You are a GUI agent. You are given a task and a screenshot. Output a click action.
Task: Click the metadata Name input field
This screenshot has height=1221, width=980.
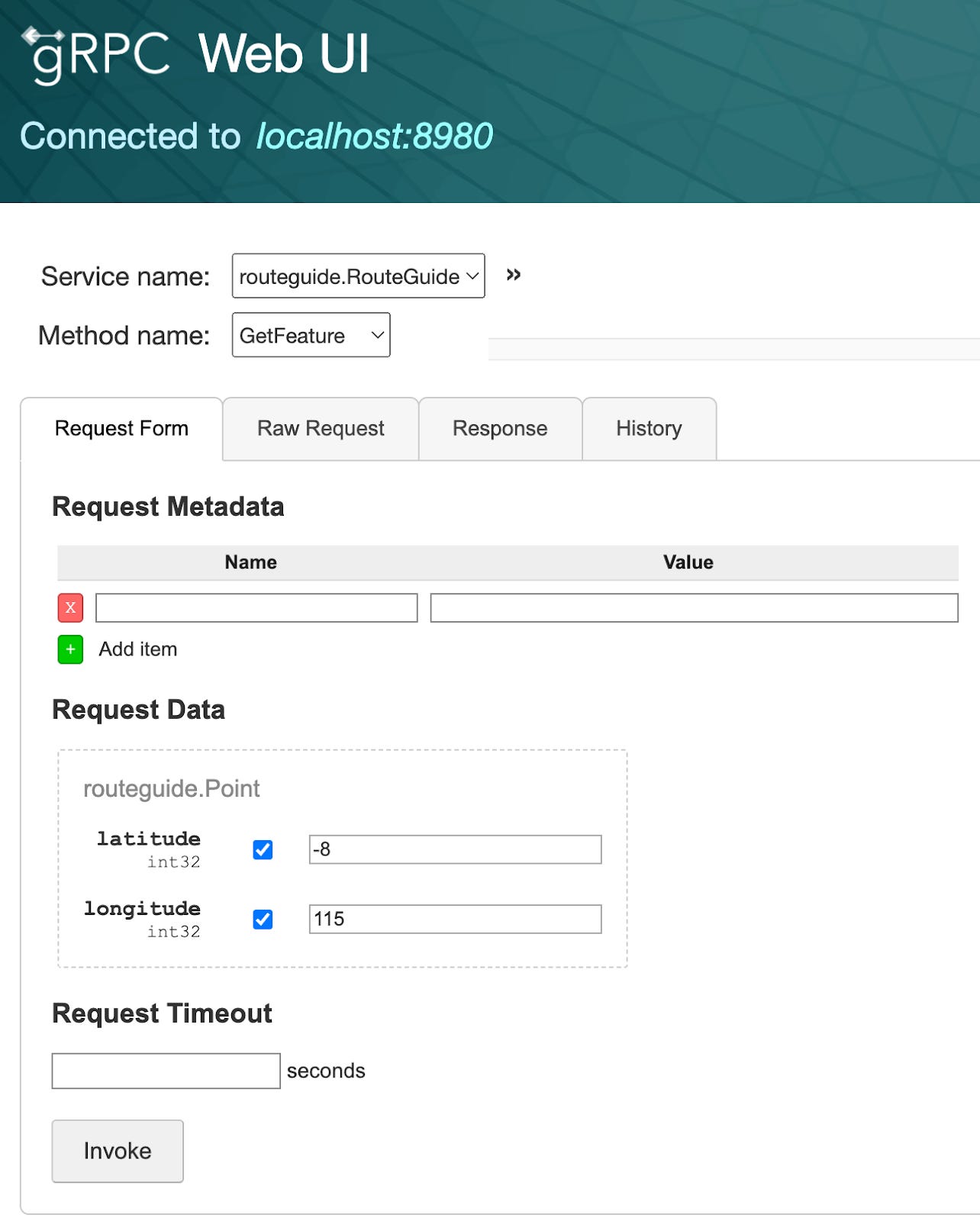tap(256, 607)
